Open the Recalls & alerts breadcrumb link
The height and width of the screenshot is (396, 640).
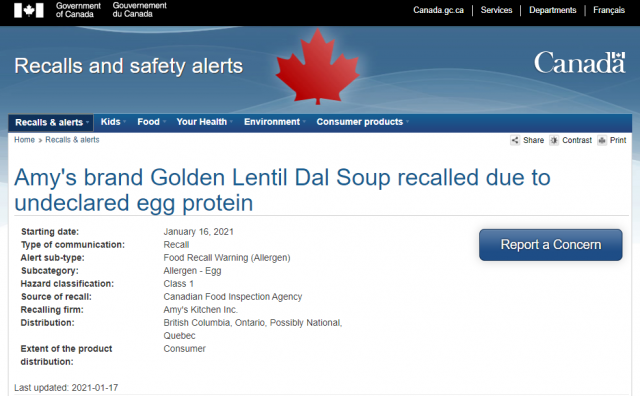(72, 140)
